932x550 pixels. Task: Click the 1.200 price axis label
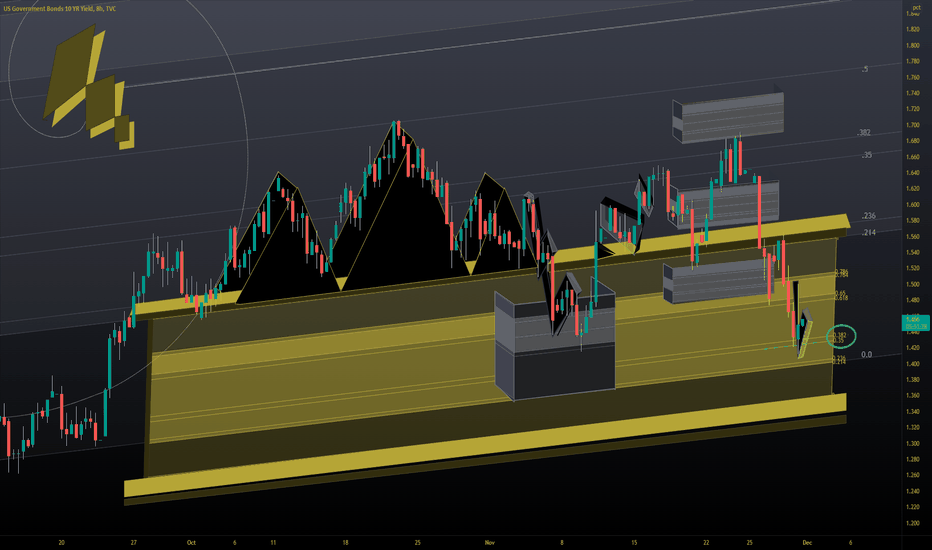[x=912, y=523]
